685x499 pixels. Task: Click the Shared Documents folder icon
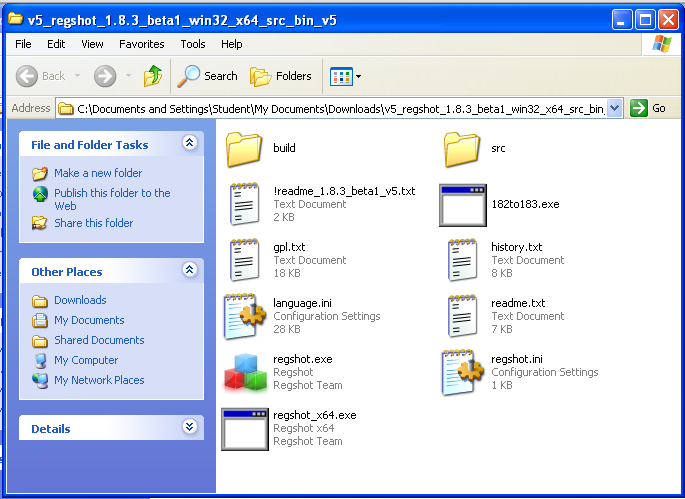40,341
